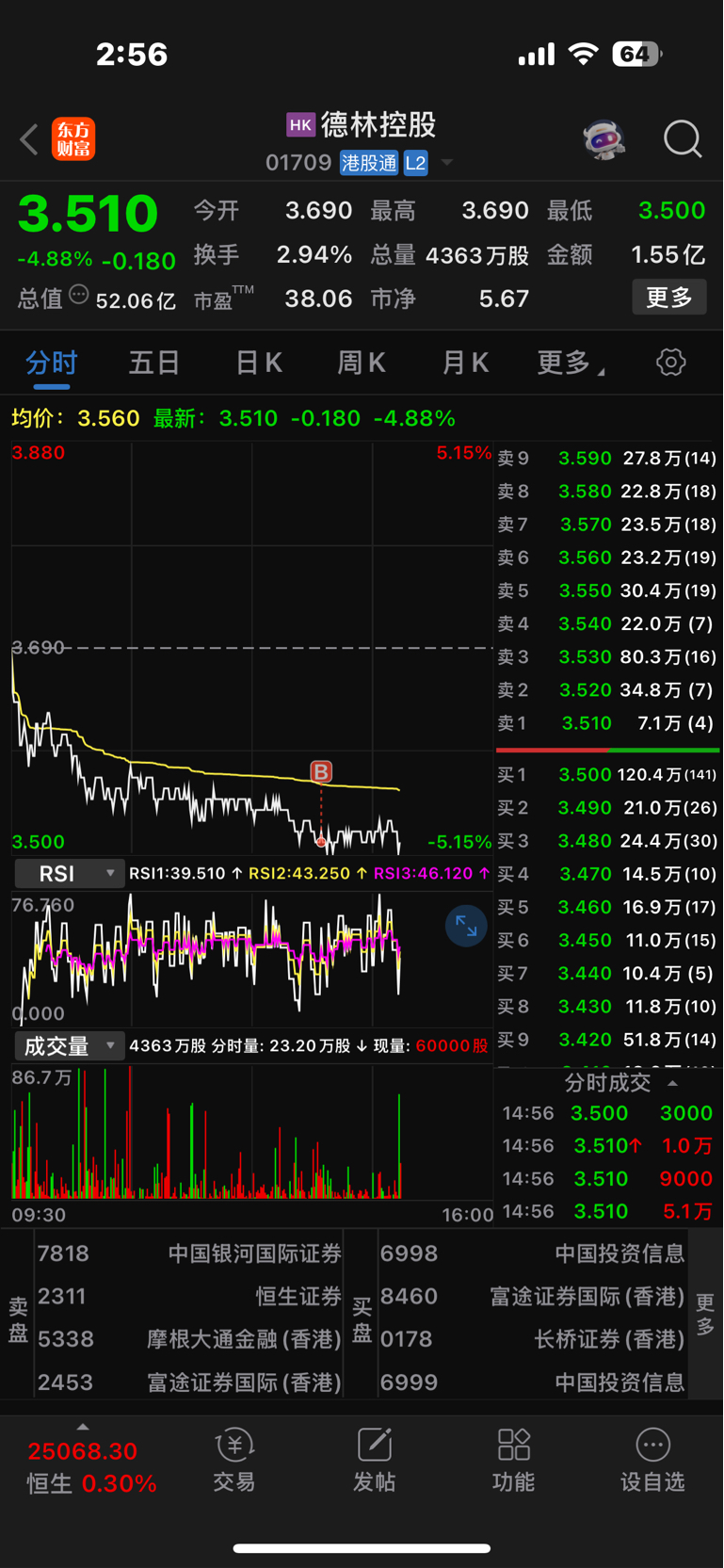Screen dimensions: 724x1568
Task: Tap the cellular signal bars
Action: pyautogui.click(x=537, y=56)
